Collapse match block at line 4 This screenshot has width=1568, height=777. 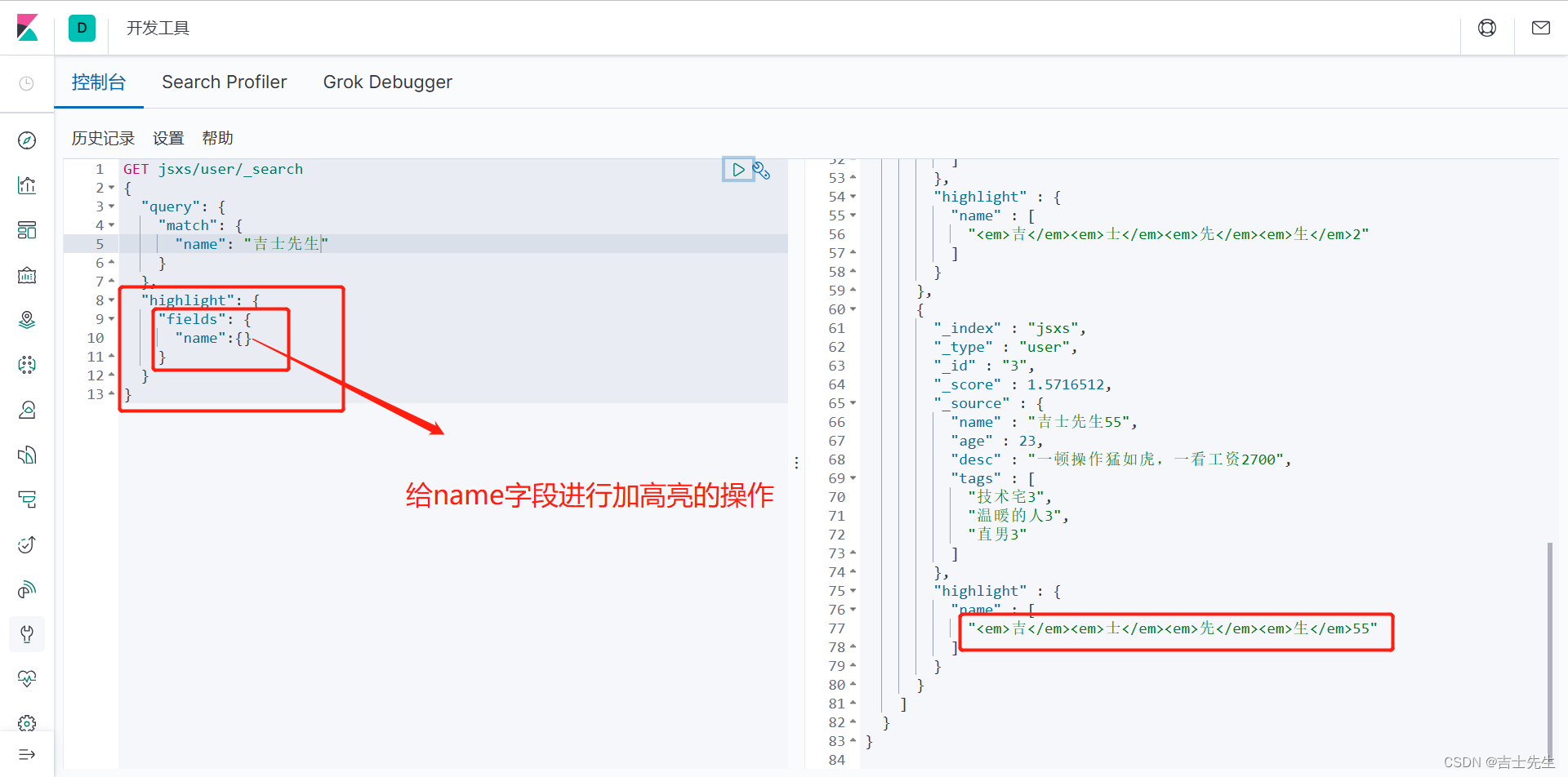(x=112, y=225)
